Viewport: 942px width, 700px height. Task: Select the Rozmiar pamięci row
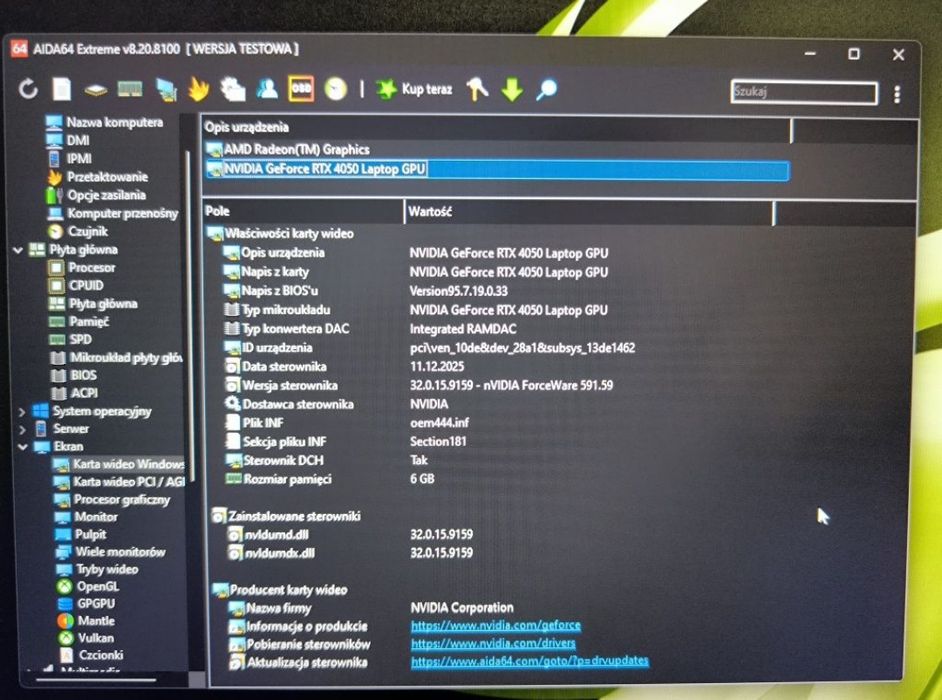coord(330,479)
